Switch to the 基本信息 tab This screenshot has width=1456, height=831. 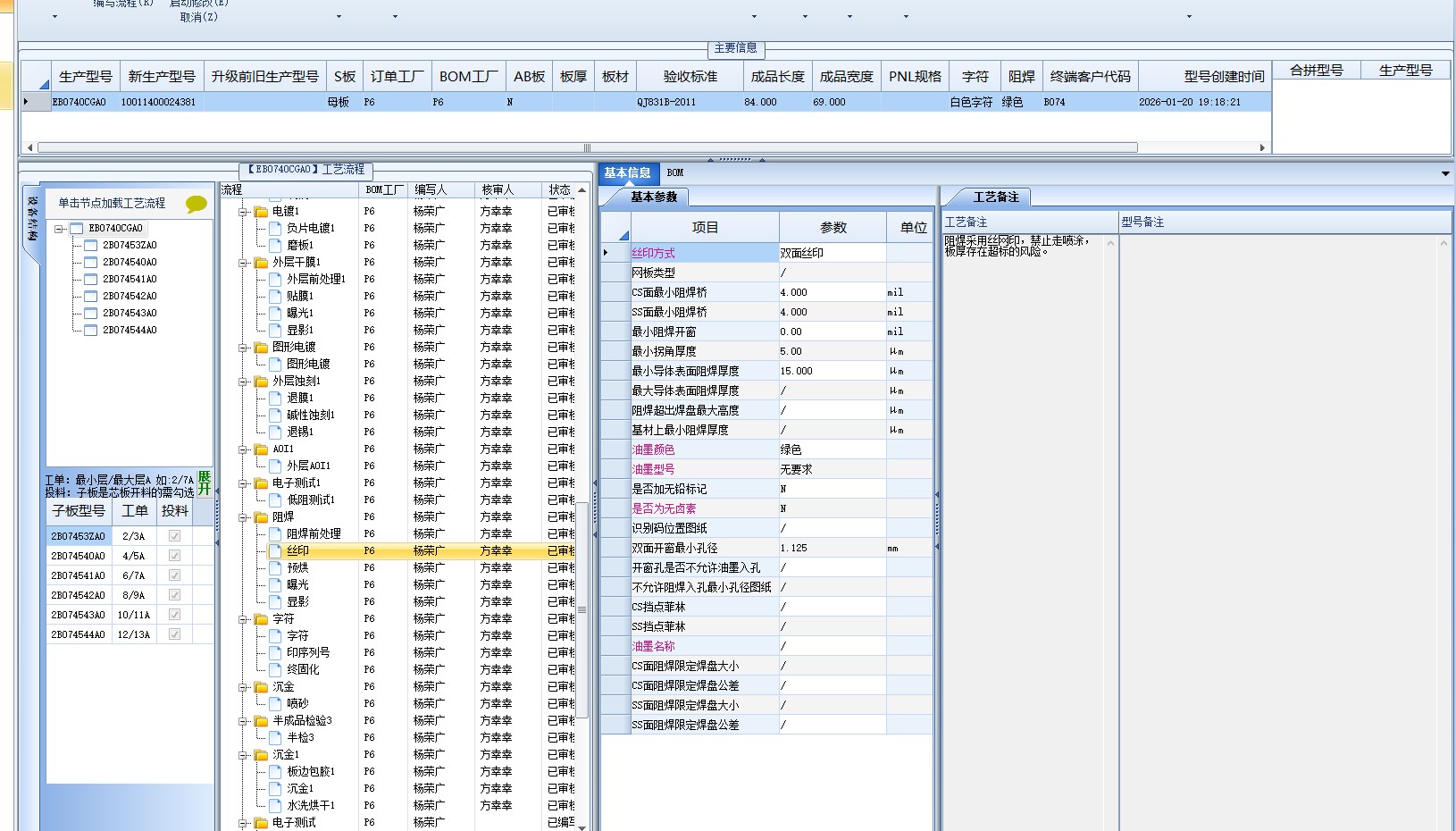[x=628, y=173]
